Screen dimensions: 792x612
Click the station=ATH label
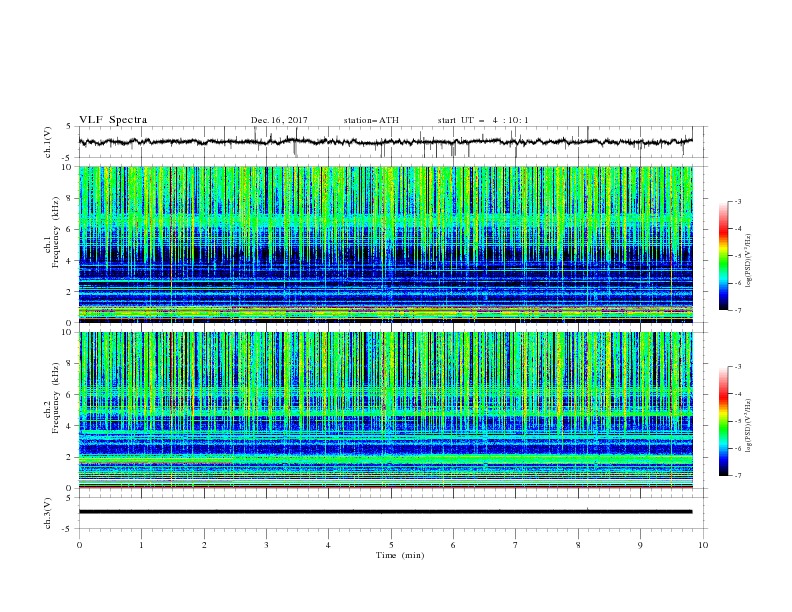371,120
